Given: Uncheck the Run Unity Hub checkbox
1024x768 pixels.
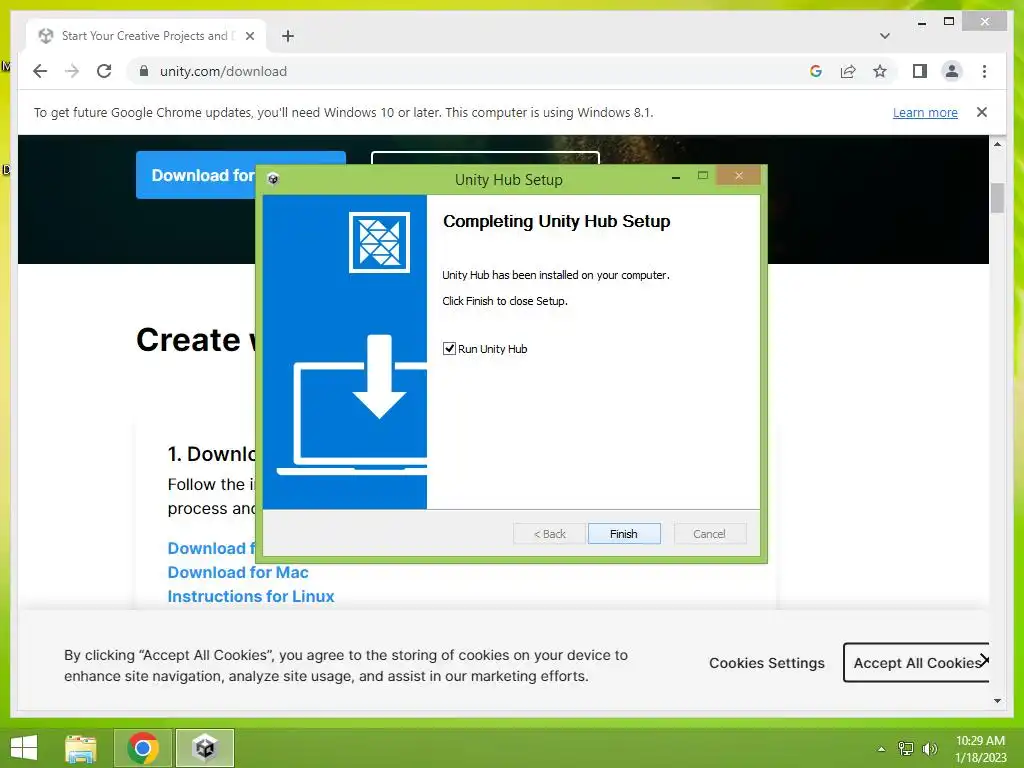Looking at the screenshot, I should [449, 349].
